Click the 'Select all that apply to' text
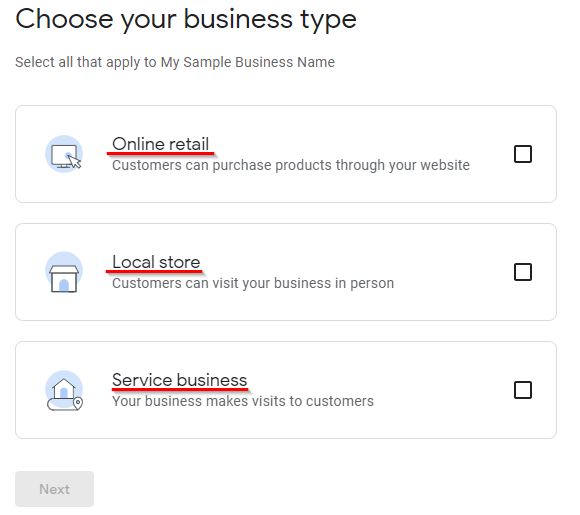The image size is (580, 515). click(x=86, y=63)
